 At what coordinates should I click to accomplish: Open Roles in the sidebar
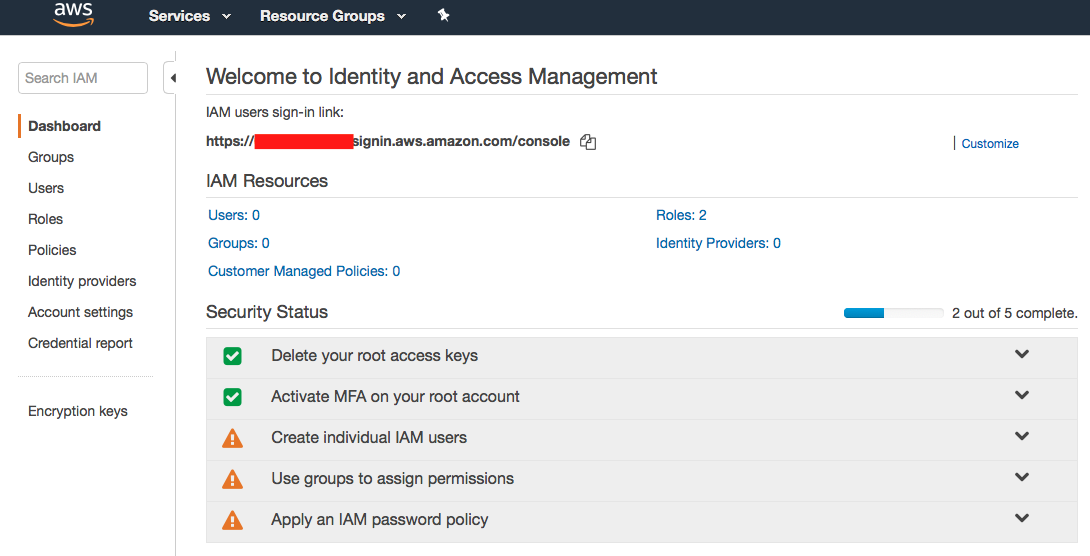point(45,219)
